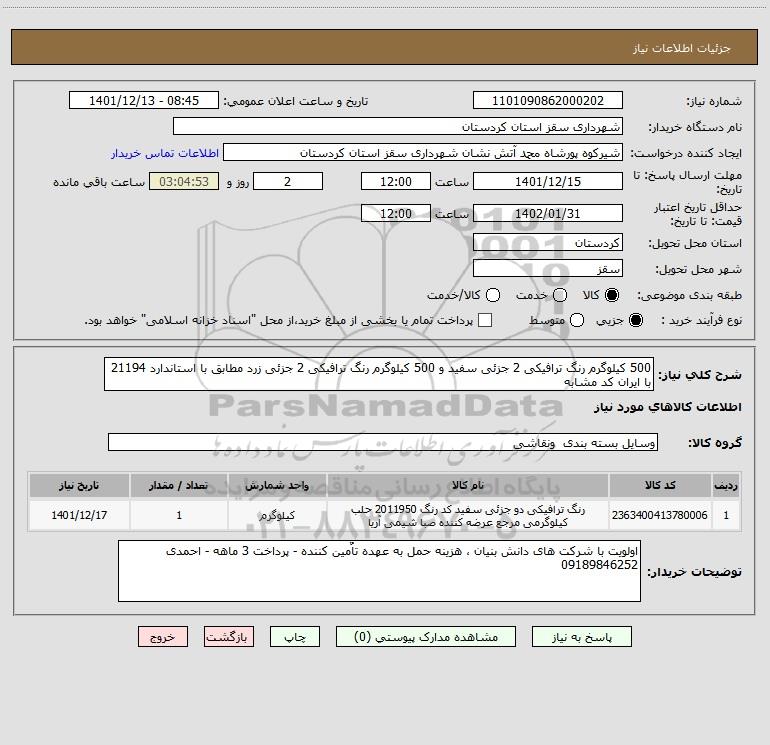Click the request creator field شیرکوه پورشاه
The width and height of the screenshot is (770, 745).
423,153
